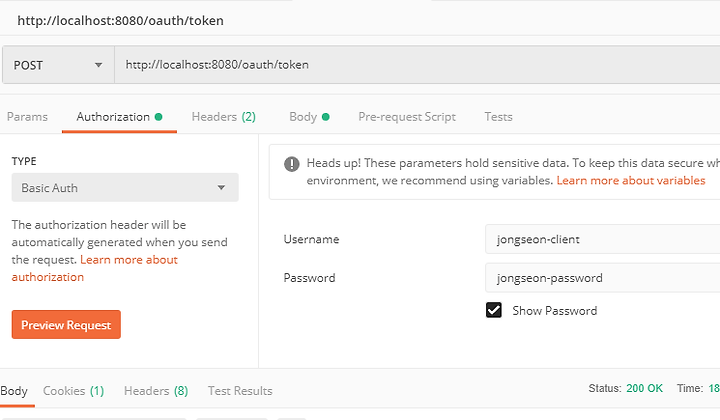Click the Heads up warning info icon
Viewport: 720px width, 420px height.
[x=292, y=163]
